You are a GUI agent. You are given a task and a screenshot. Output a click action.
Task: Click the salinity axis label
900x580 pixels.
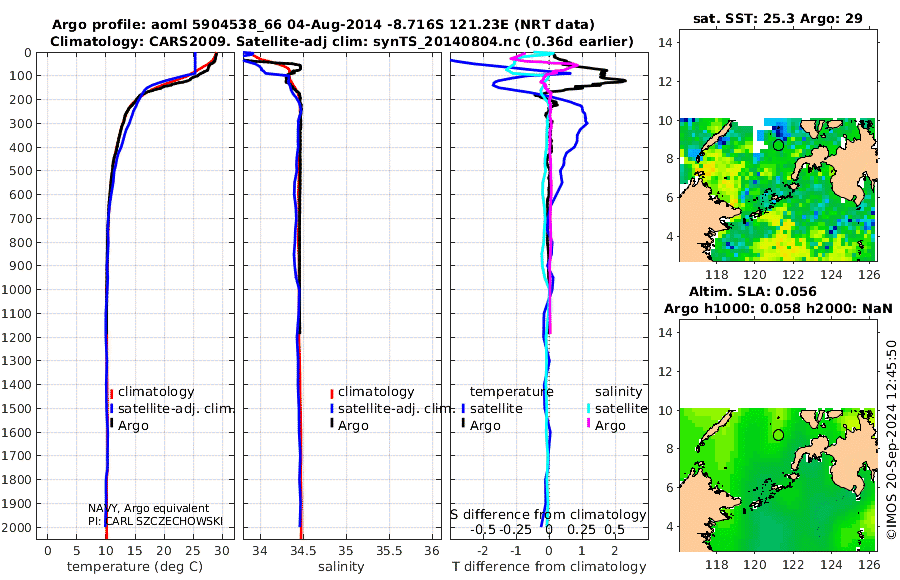341,567
